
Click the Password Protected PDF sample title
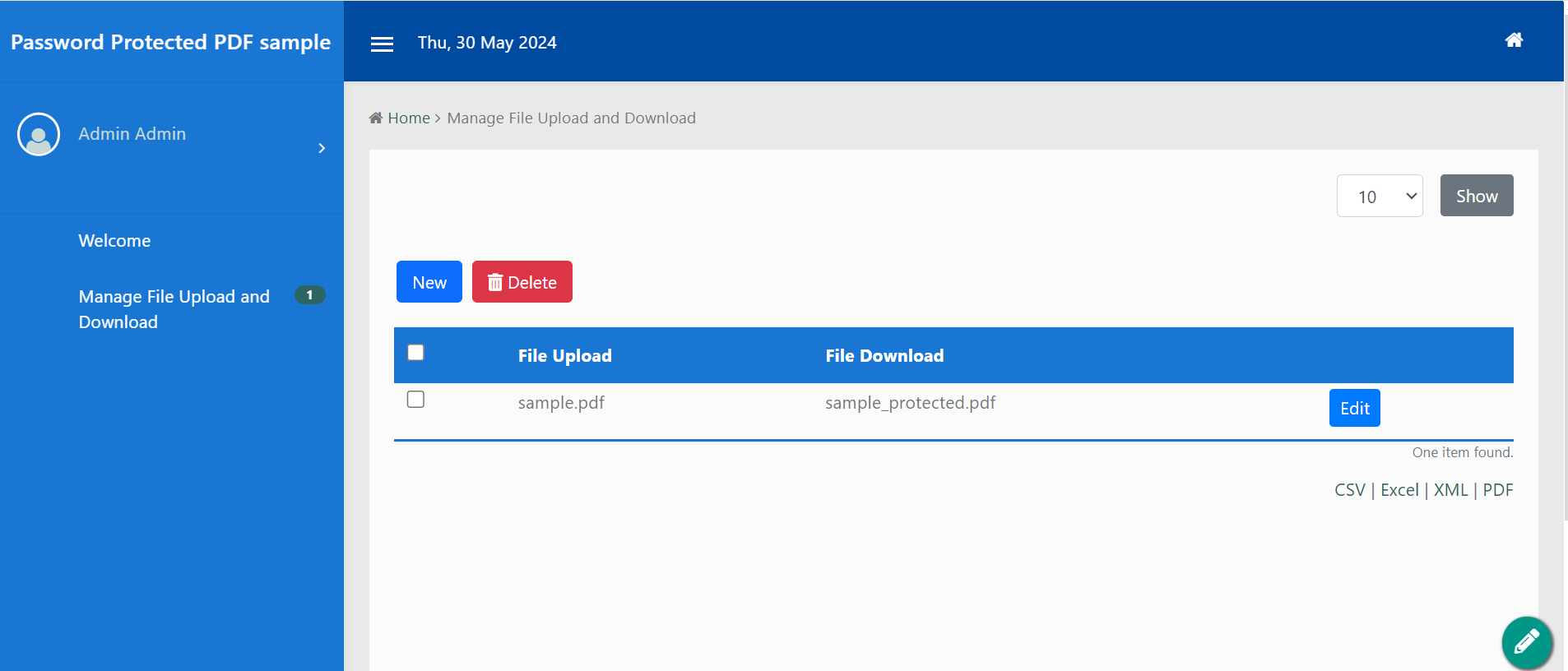pyautogui.click(x=171, y=42)
